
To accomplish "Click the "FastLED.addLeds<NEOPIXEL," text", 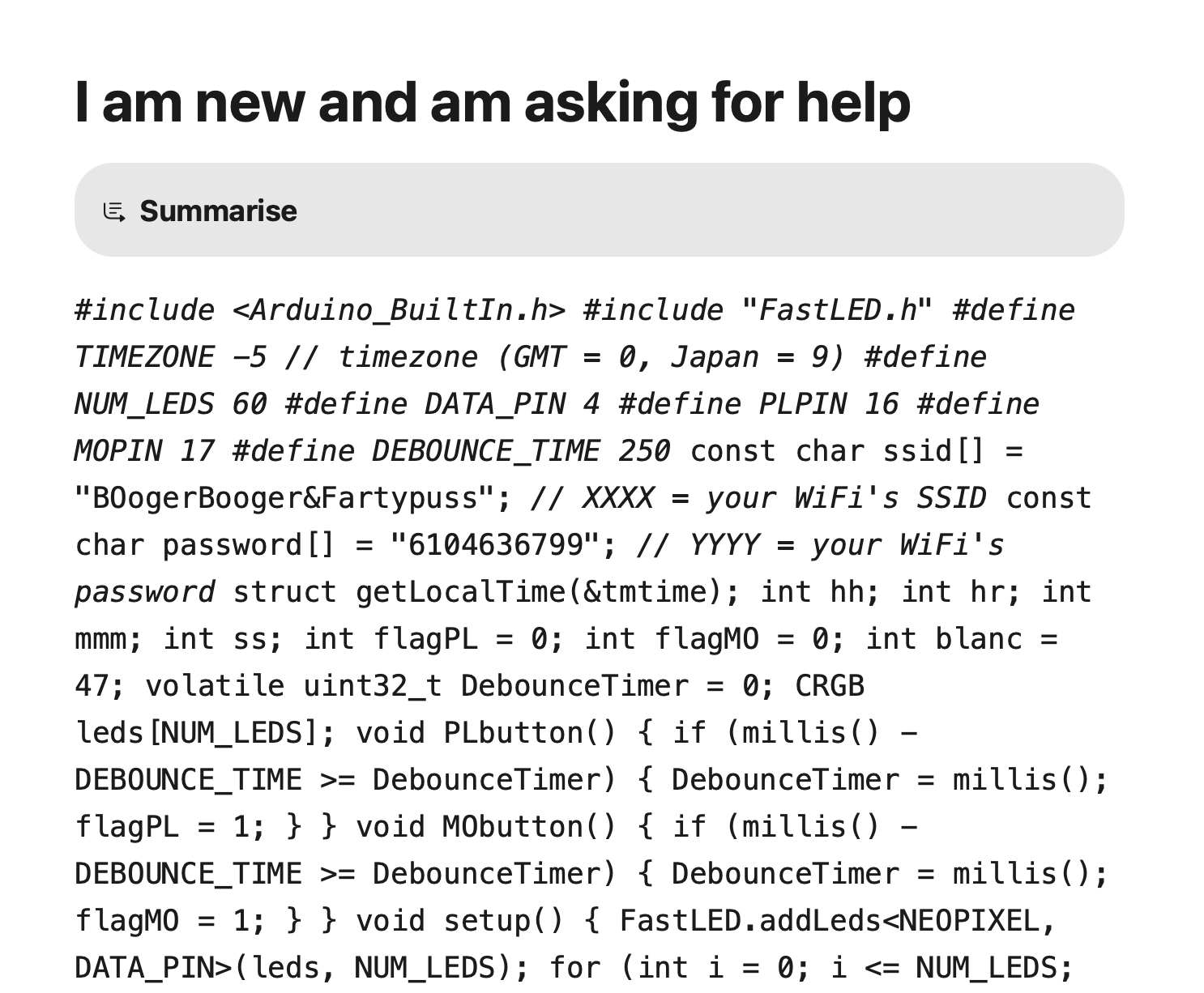I will click(x=838, y=921).
